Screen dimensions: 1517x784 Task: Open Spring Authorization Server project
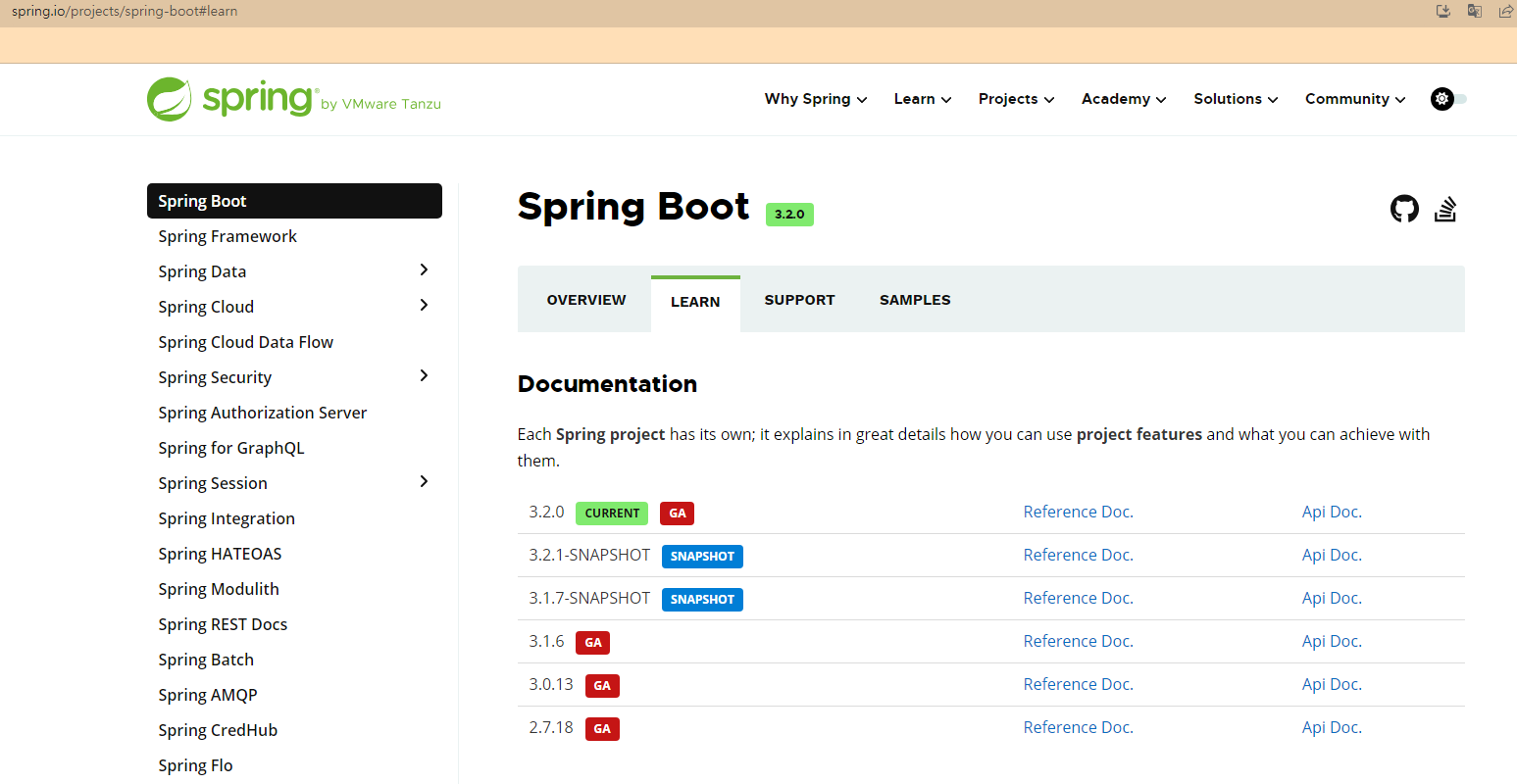pyautogui.click(x=262, y=413)
